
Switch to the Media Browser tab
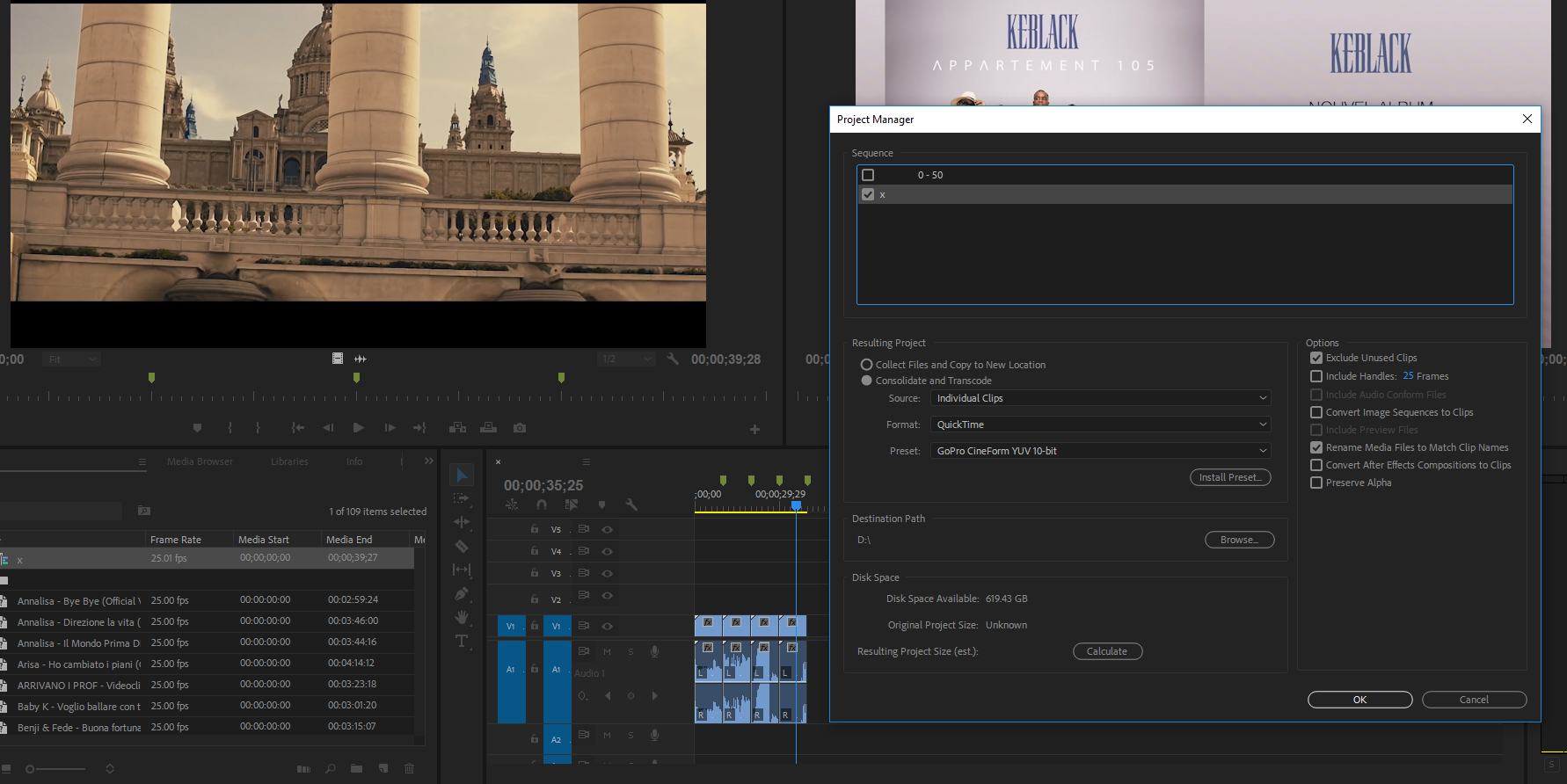pos(200,461)
